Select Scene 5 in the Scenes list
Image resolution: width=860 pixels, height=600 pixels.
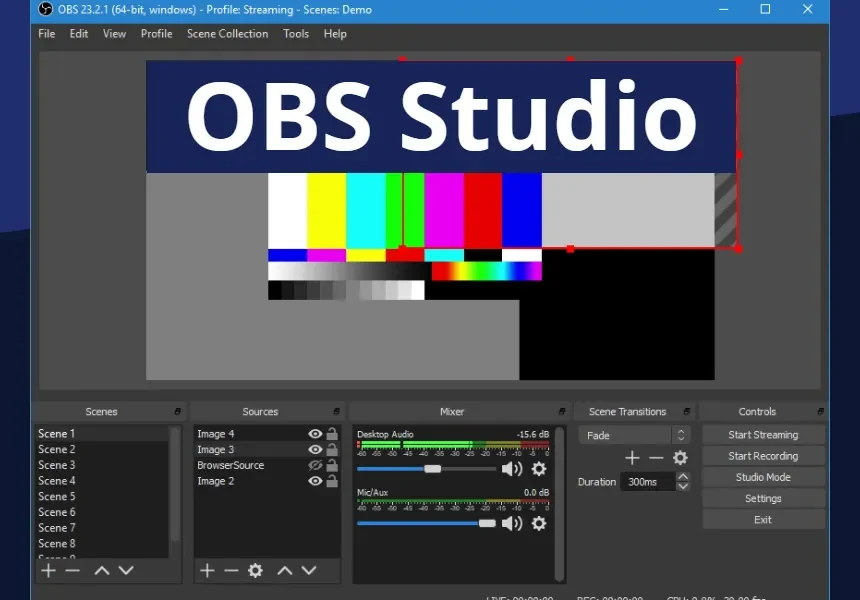(x=57, y=496)
